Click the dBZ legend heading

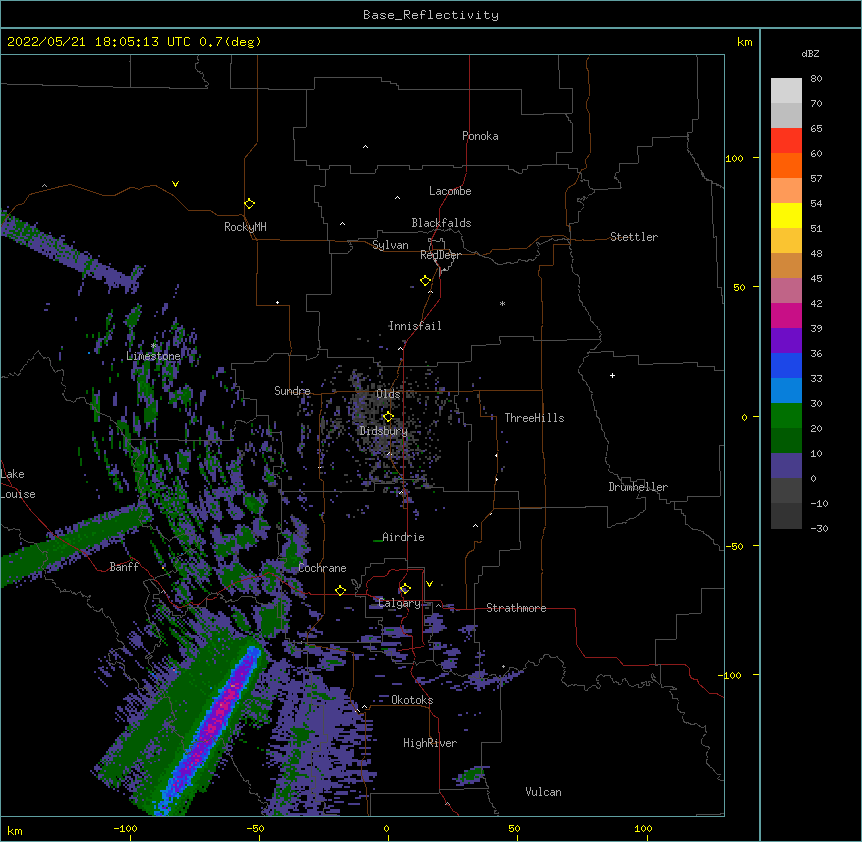pyautogui.click(x=810, y=53)
